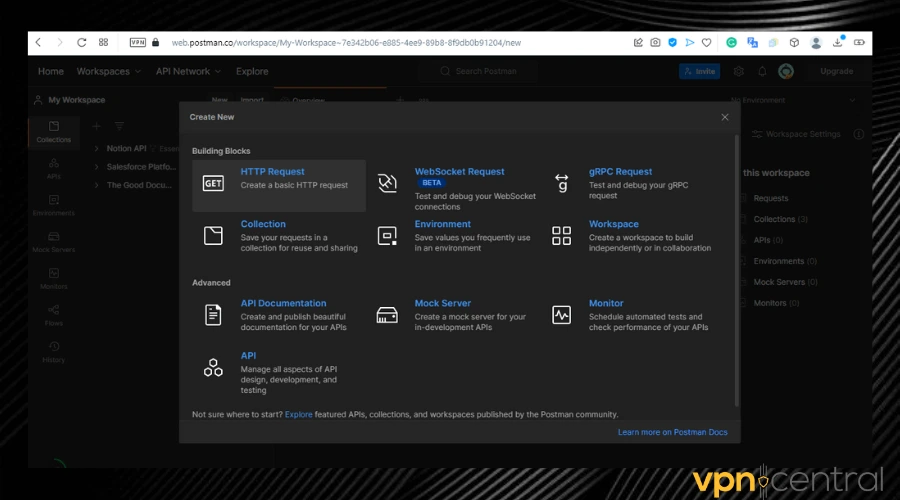Viewport: 900px width, 500px height.
Task: Click the WebSocket Request icon
Action: pos(387,183)
